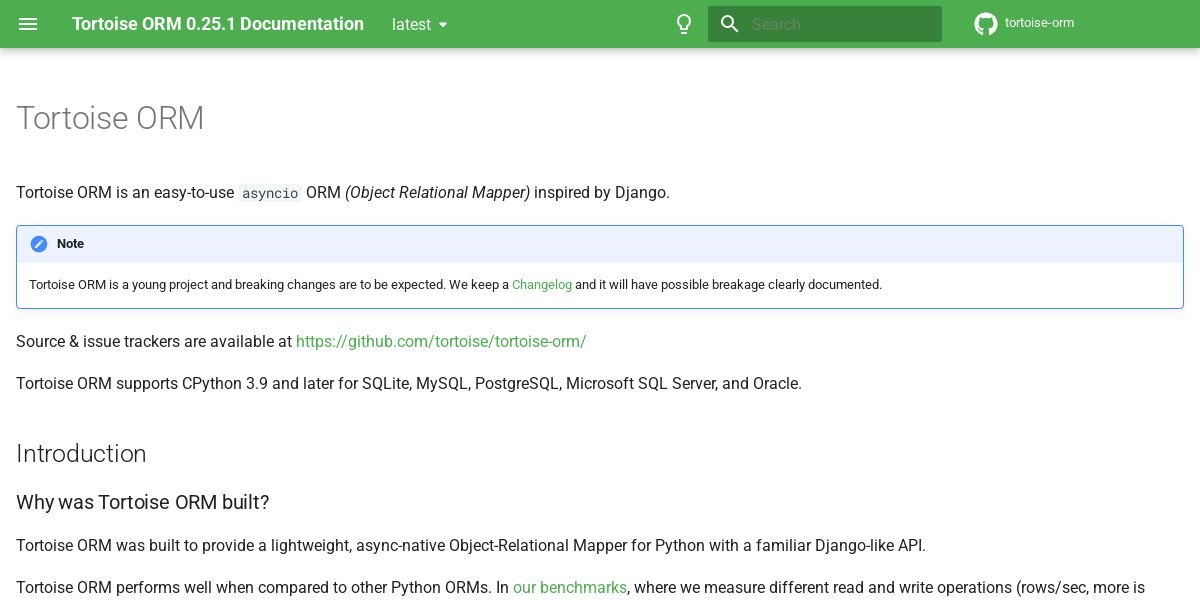
Task: Click the search magnifier icon
Action: pos(730,24)
